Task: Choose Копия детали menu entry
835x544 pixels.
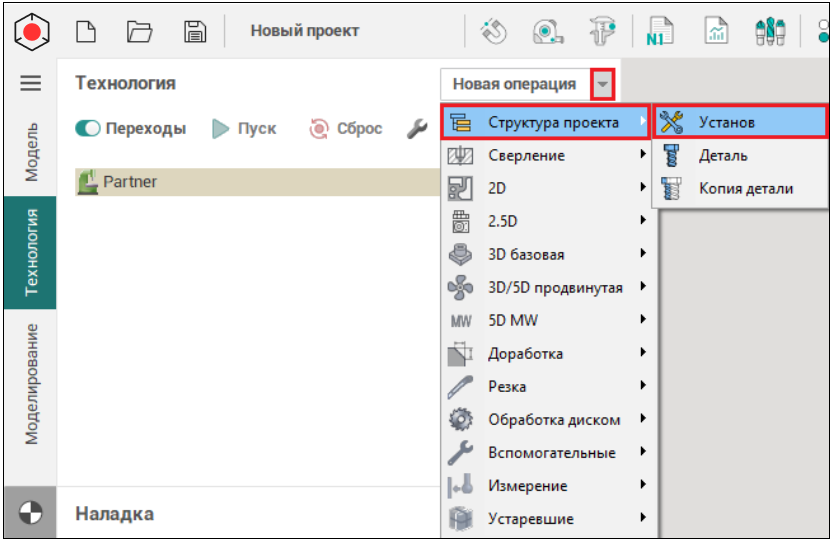Action: [745, 188]
